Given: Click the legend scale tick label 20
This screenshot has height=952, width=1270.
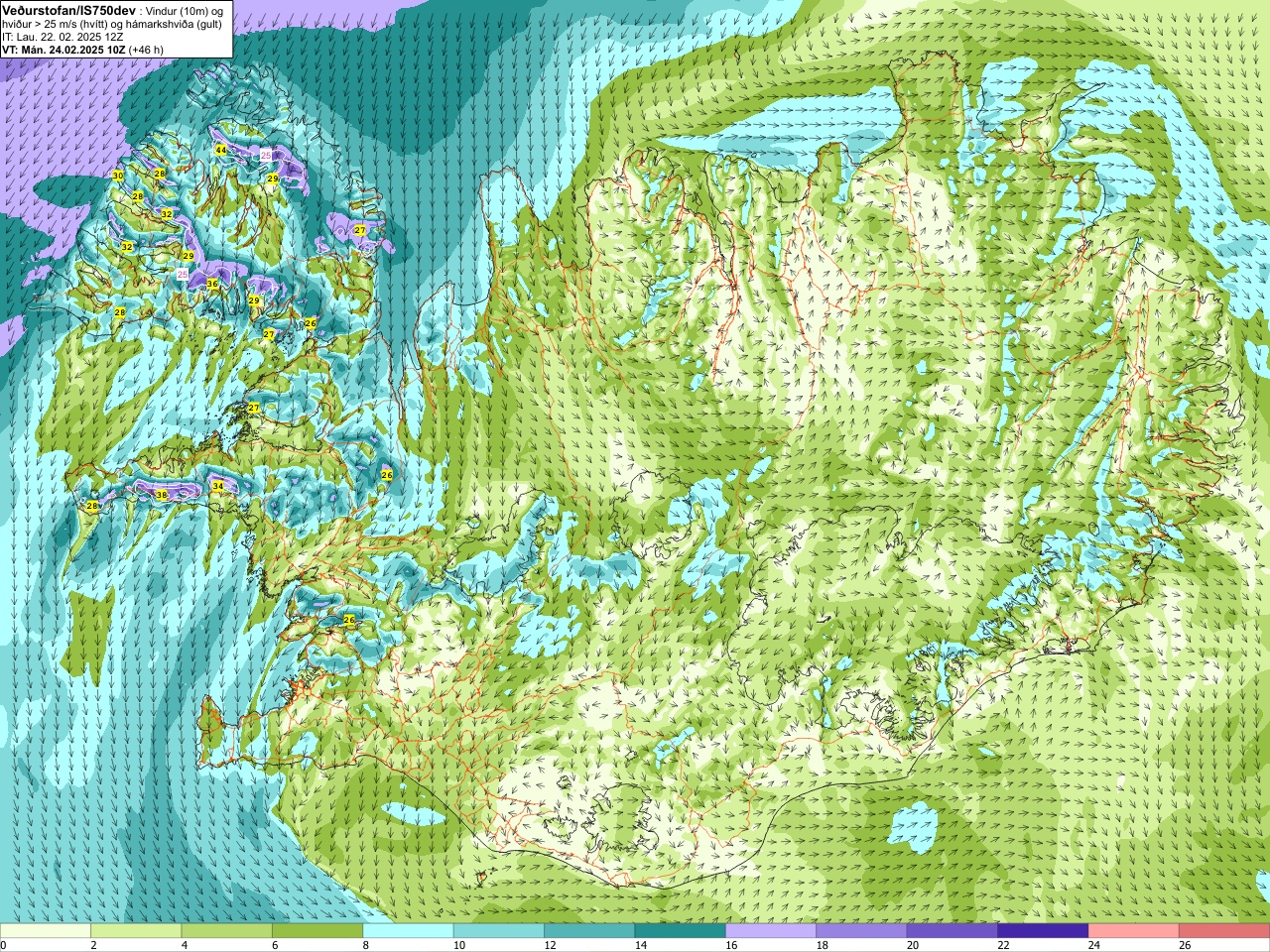Looking at the screenshot, I should coord(913,945).
